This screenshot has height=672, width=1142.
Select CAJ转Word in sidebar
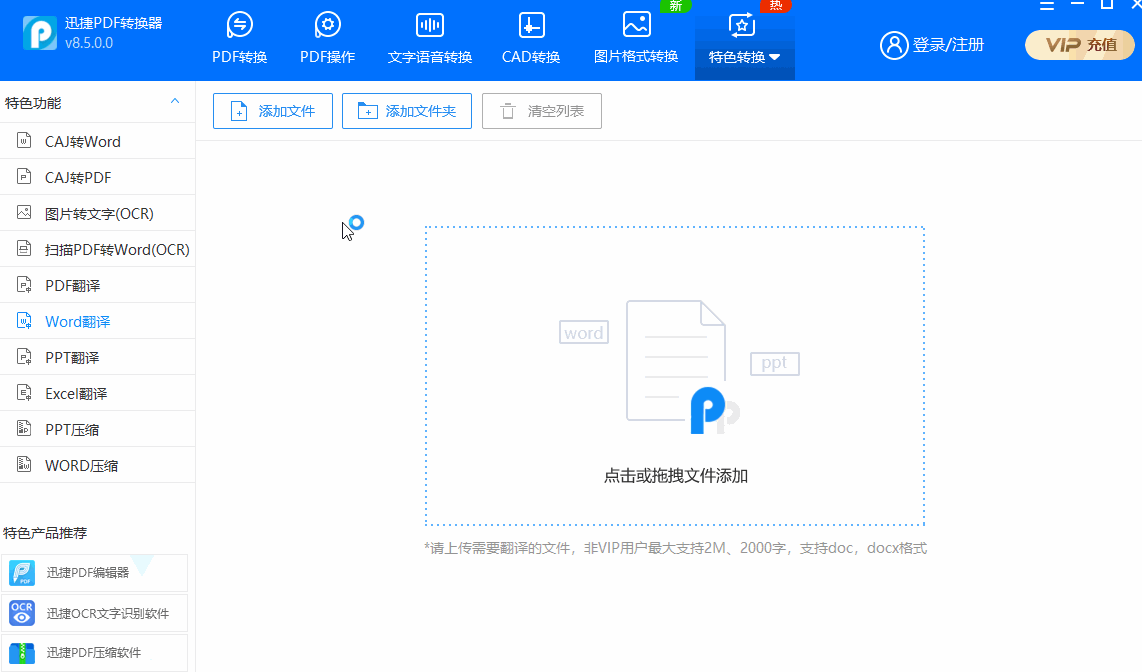pos(98,141)
